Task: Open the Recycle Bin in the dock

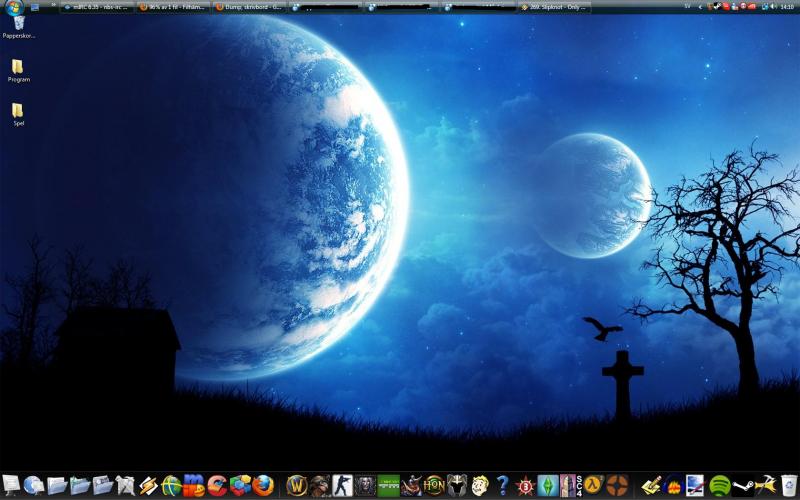Action: [789, 486]
